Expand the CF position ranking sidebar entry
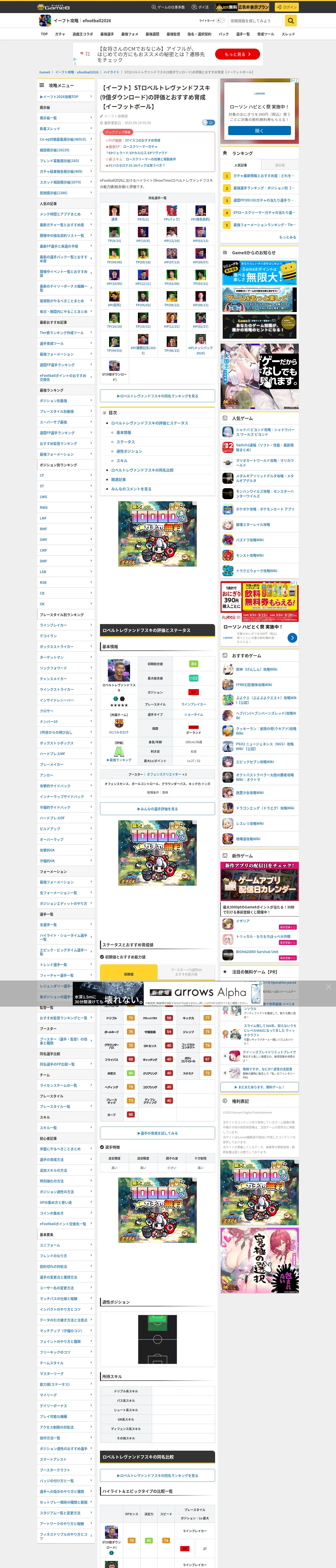This screenshot has width=336, height=1568. point(66,475)
